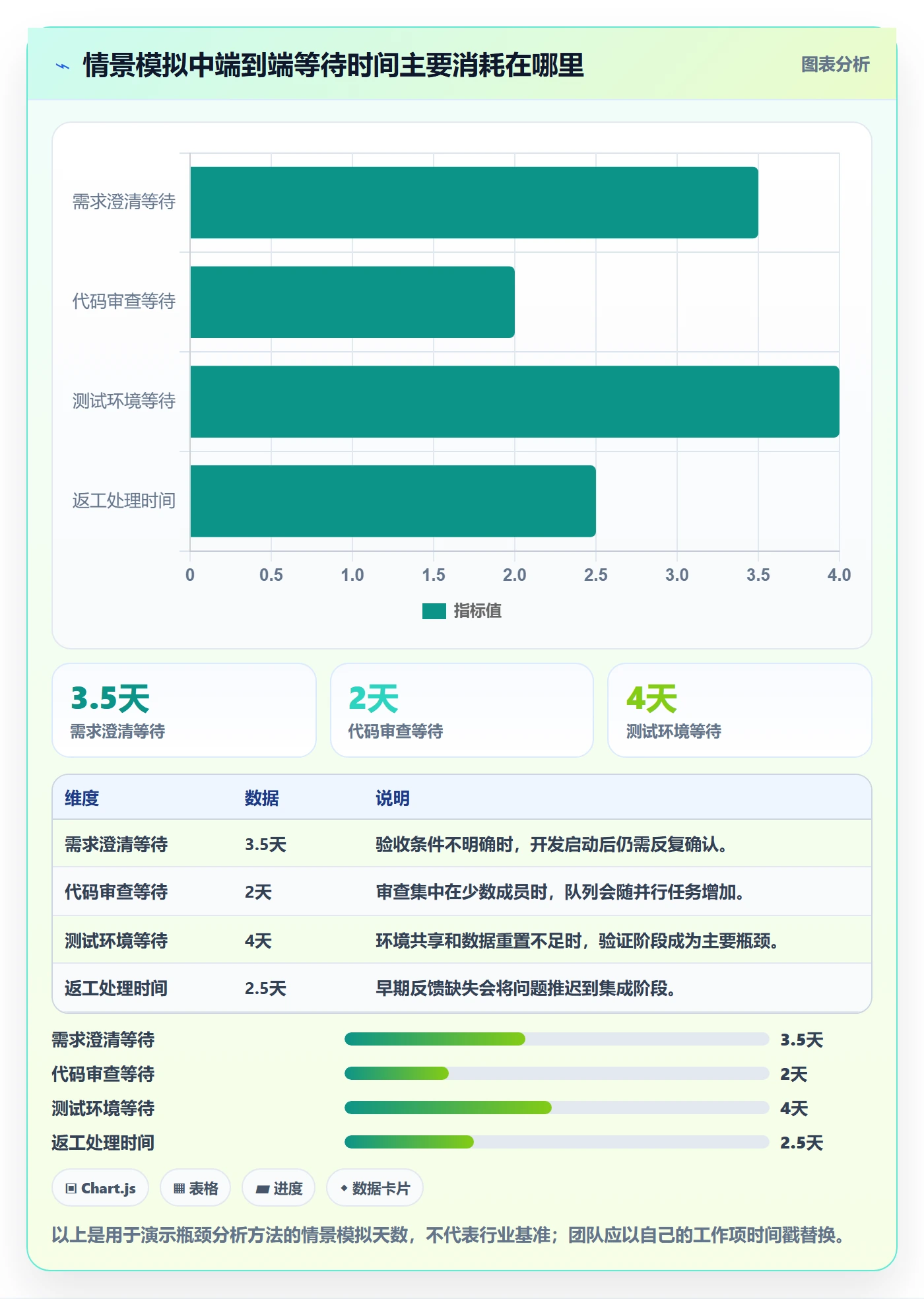Open the 3.5天 data card
This screenshot has width=924, height=1299.
(x=184, y=710)
